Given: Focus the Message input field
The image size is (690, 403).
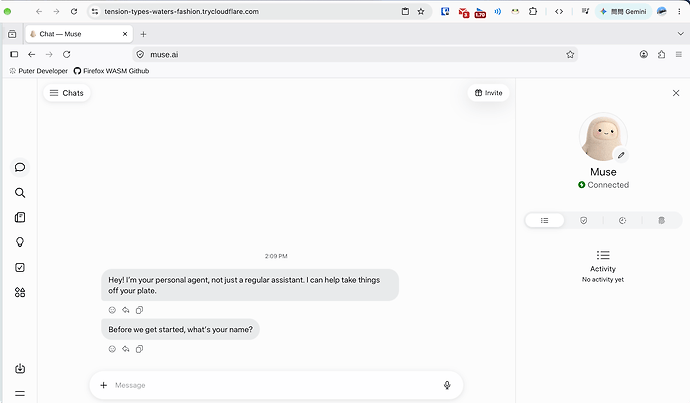Looking at the screenshot, I should [x=276, y=385].
